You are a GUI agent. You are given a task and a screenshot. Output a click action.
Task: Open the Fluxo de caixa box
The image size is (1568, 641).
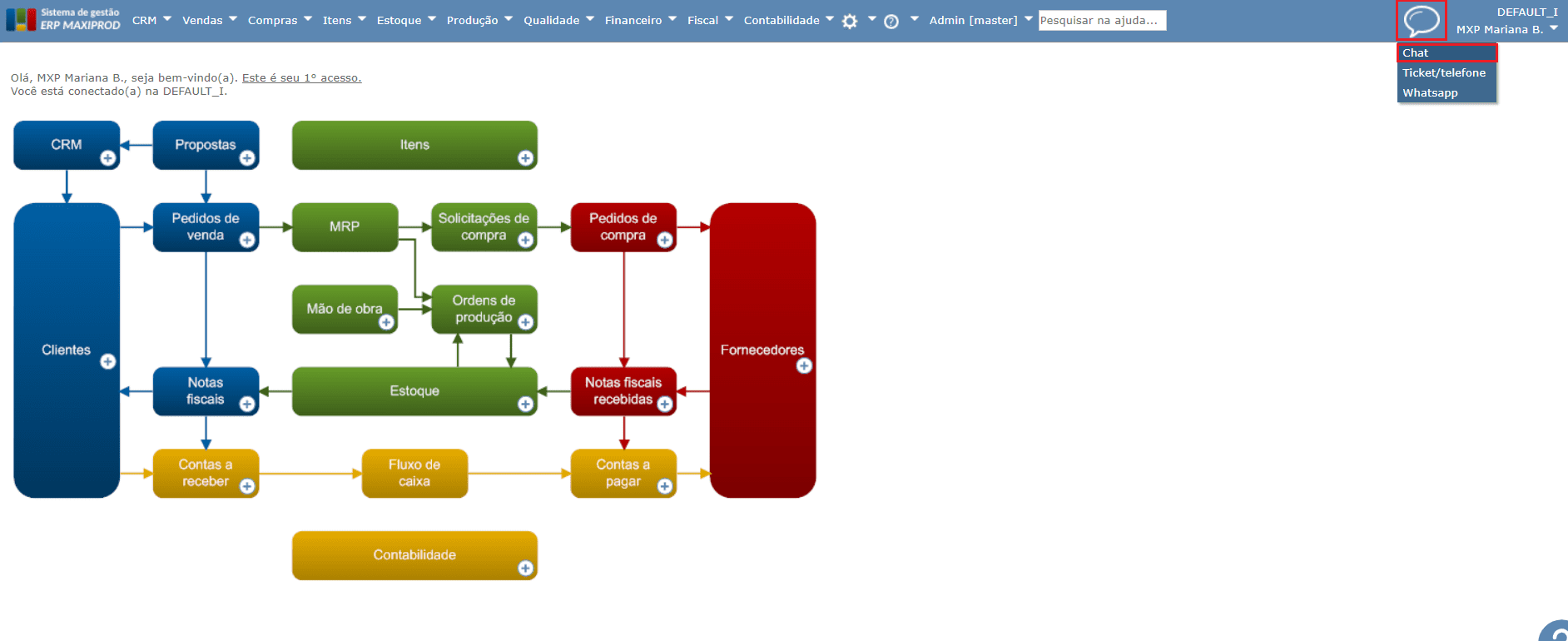pos(414,473)
